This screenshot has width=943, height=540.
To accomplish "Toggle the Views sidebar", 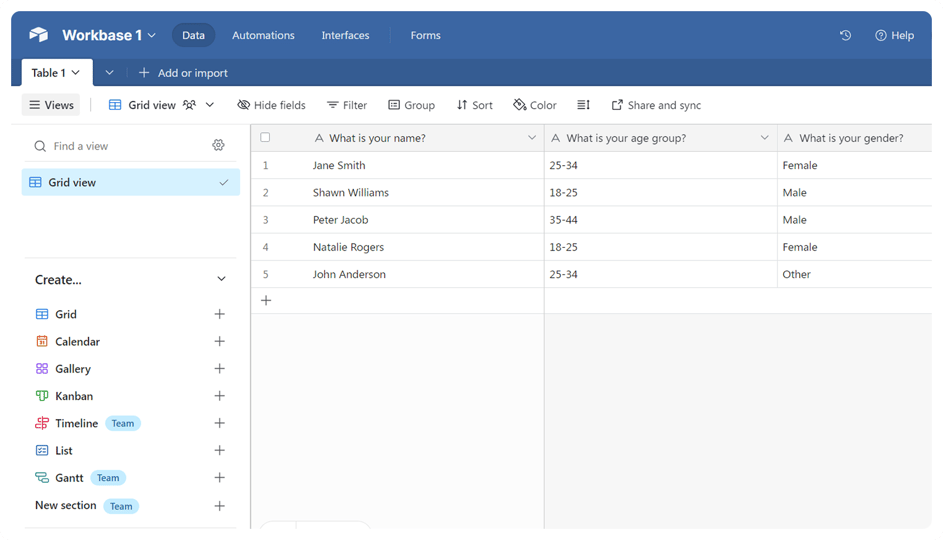I will [x=51, y=105].
